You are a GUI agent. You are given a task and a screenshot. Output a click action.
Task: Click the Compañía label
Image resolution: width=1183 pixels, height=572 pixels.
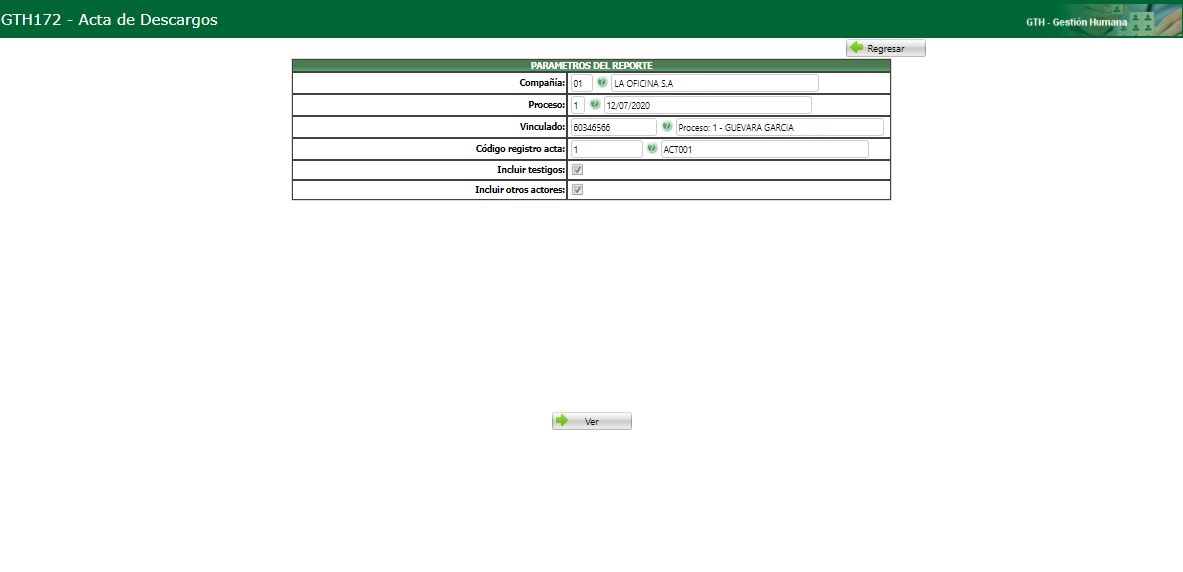point(542,83)
